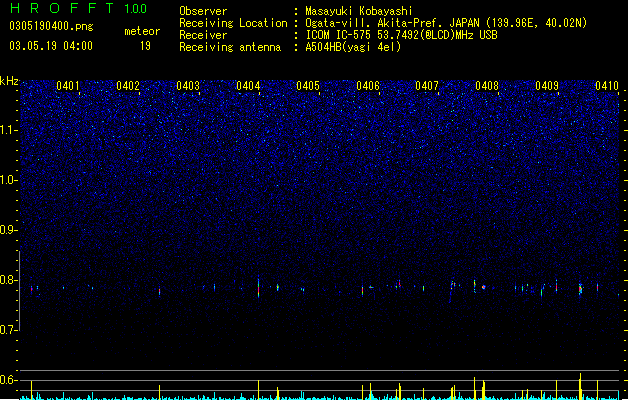Click the 0410 time marker
The height and width of the screenshot is (400, 629).
tap(607, 86)
